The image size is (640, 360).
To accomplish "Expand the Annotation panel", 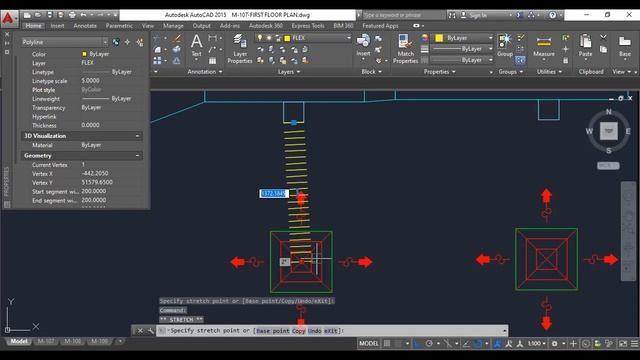I will (x=205, y=72).
